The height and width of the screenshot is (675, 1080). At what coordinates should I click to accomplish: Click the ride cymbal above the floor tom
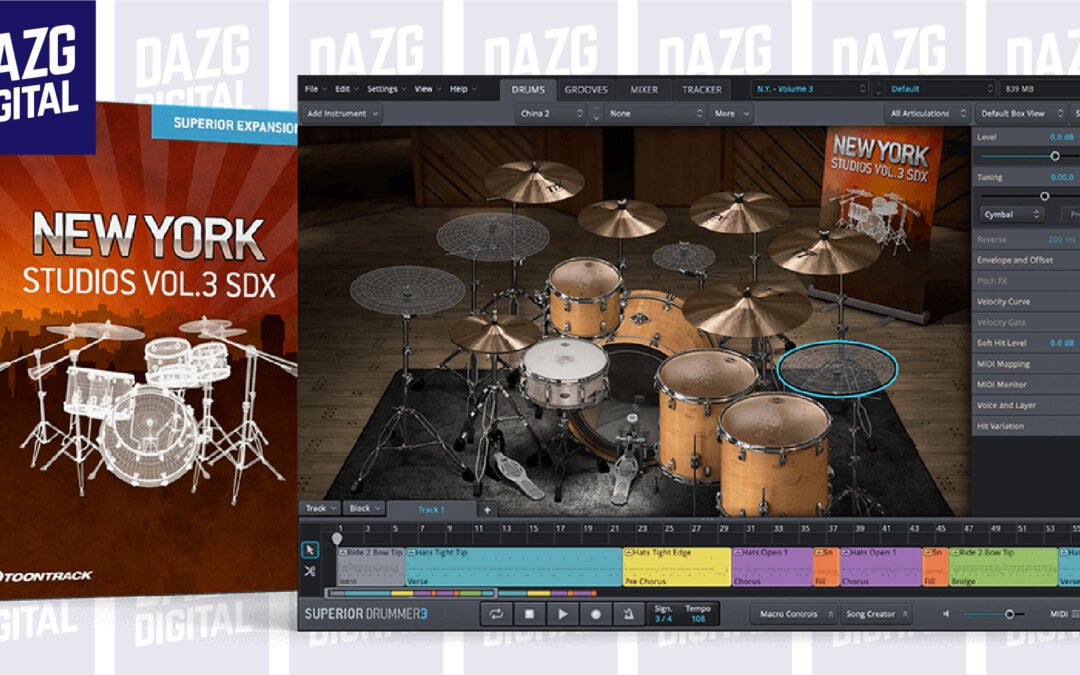pos(747,308)
